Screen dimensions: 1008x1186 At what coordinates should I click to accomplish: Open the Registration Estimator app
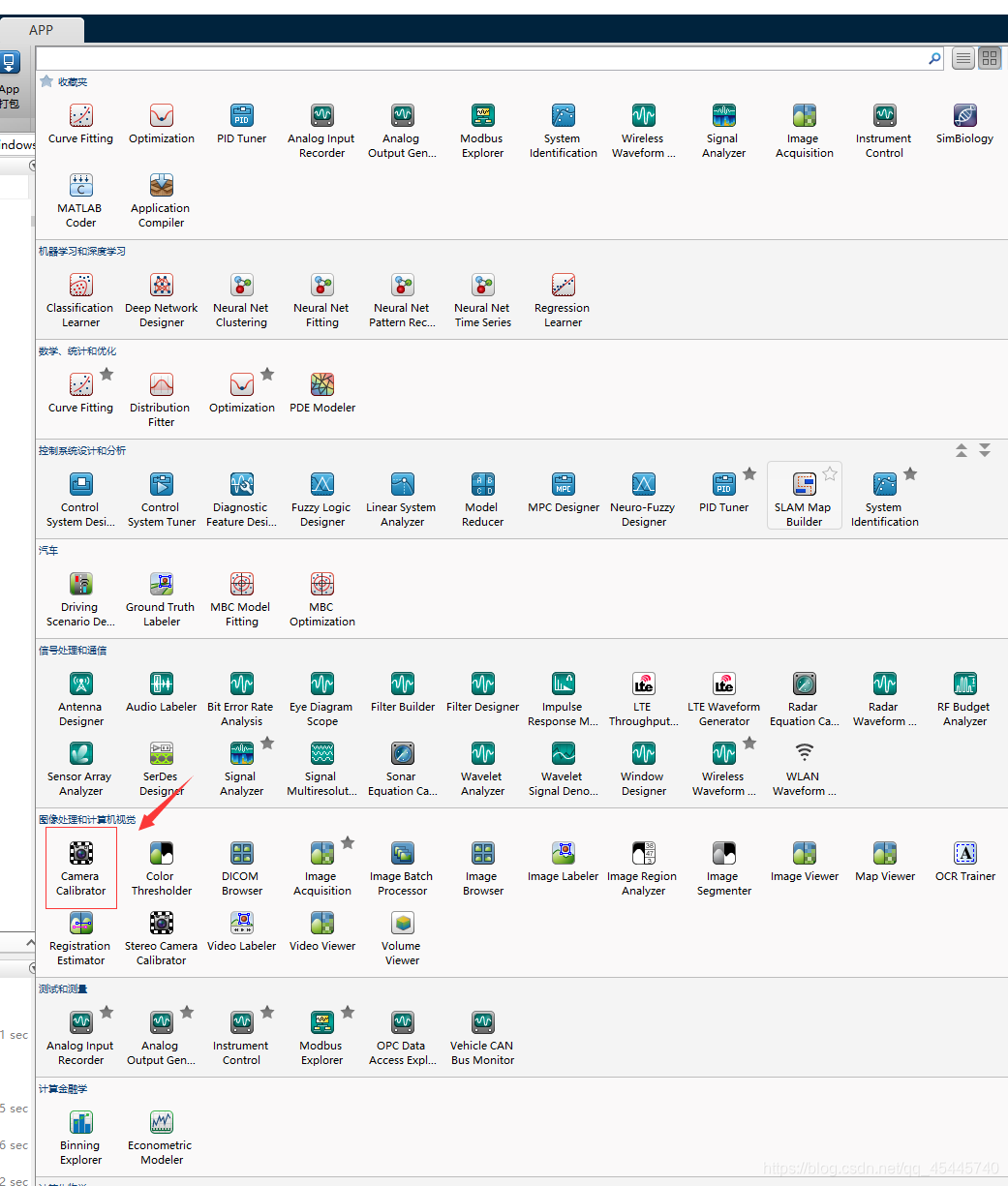point(81,937)
